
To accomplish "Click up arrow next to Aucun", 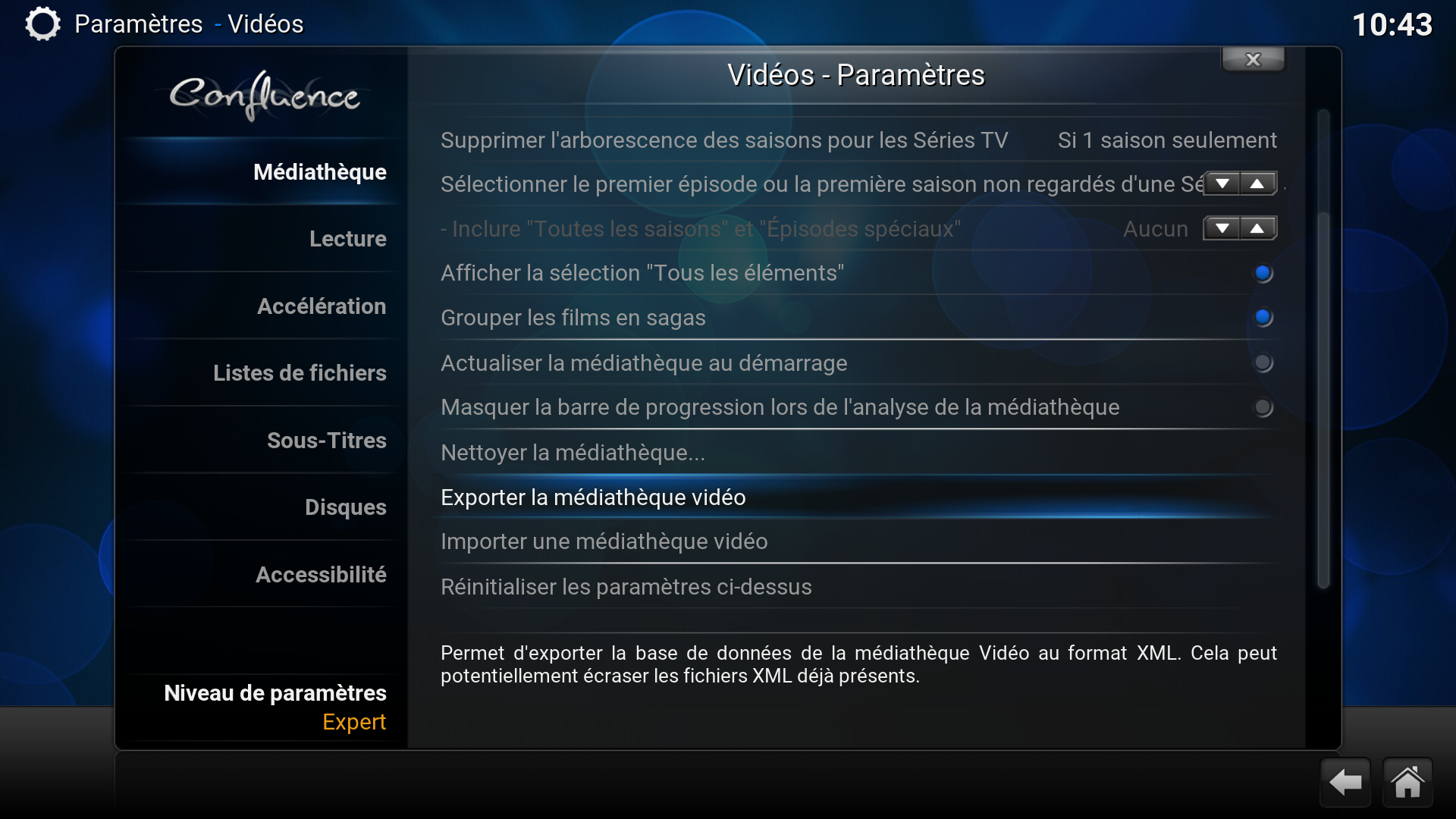I will click(1258, 228).
